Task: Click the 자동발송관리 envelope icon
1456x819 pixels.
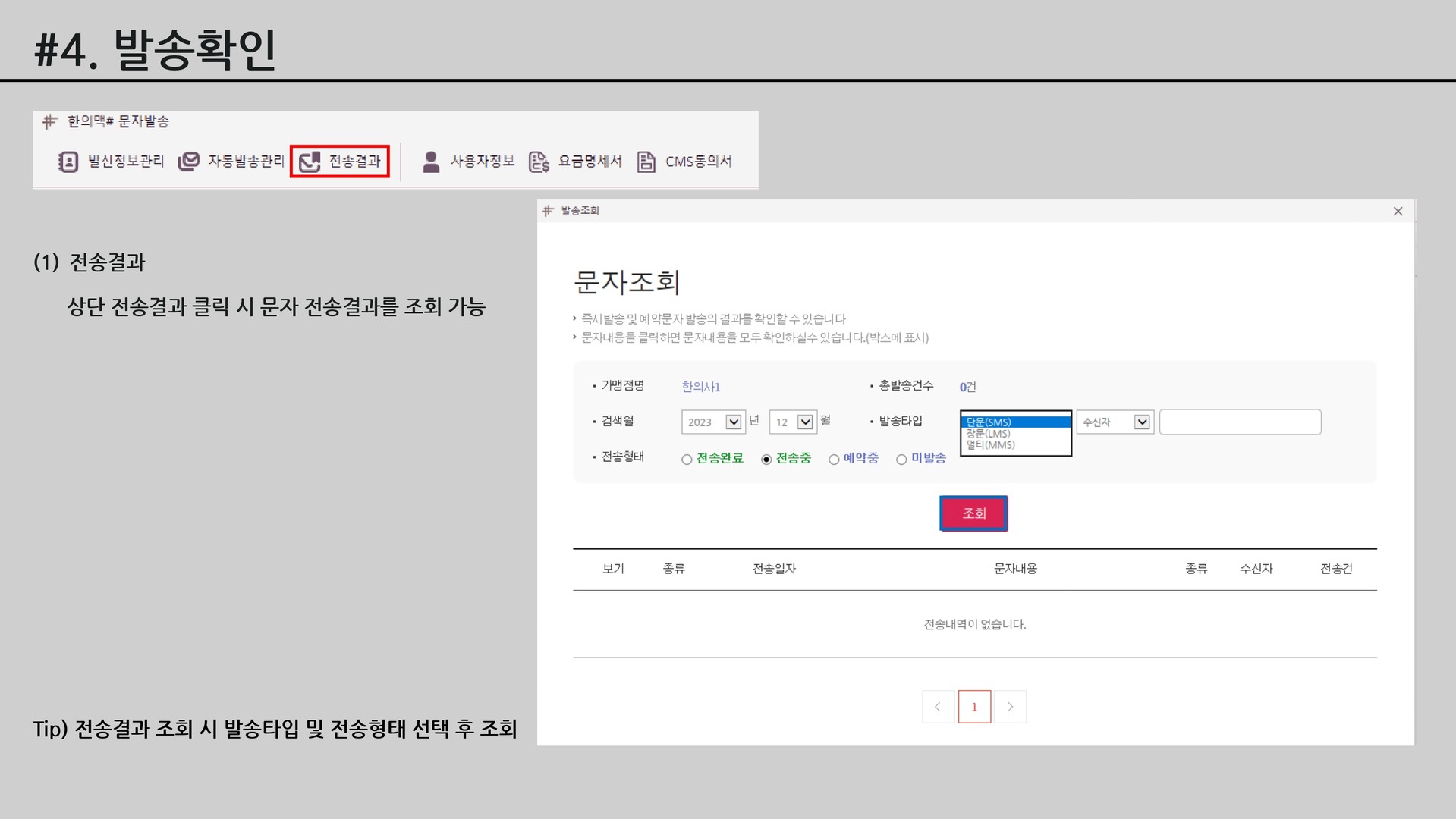Action: point(188,162)
